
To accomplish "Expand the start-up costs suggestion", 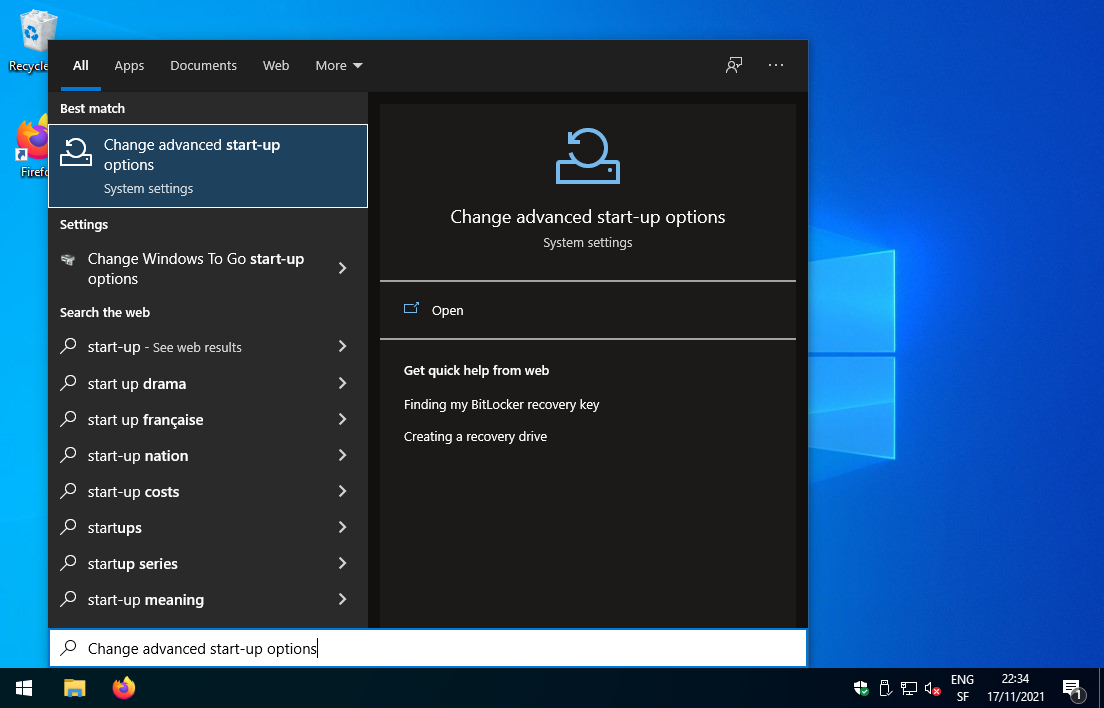I will coord(343,491).
